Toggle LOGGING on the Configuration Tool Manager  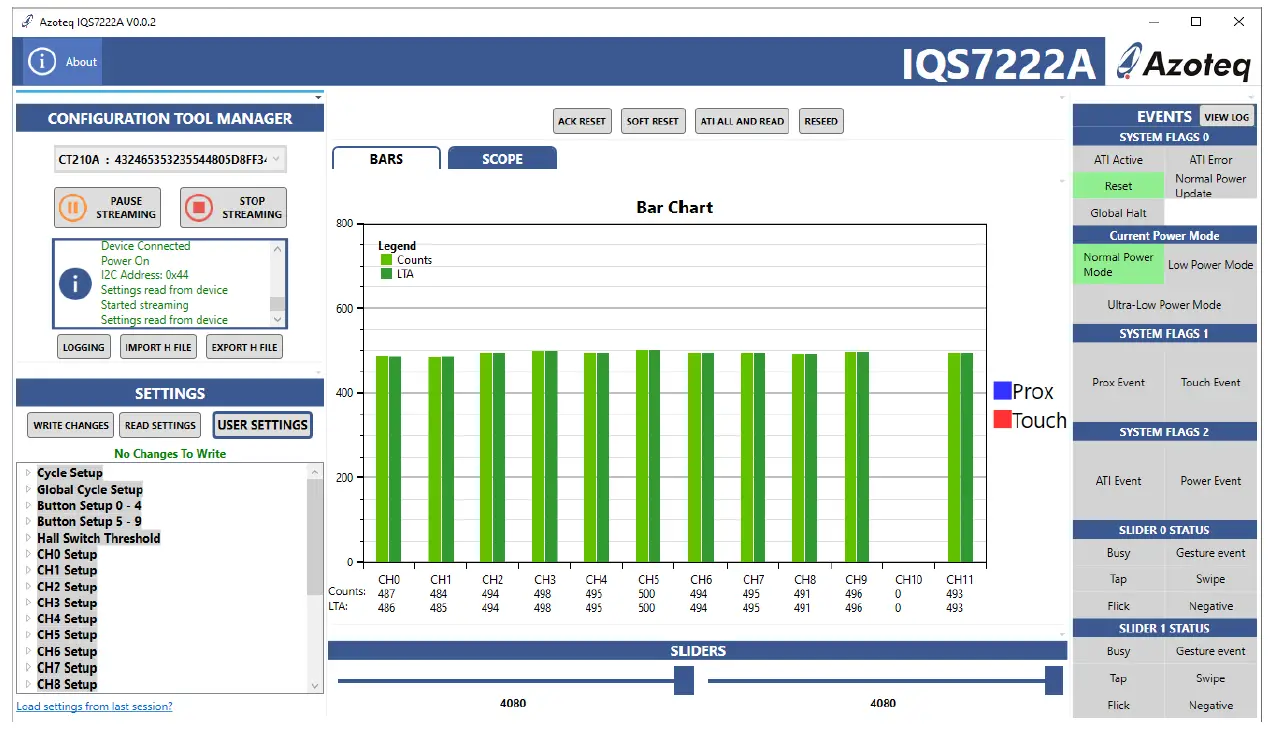point(83,346)
